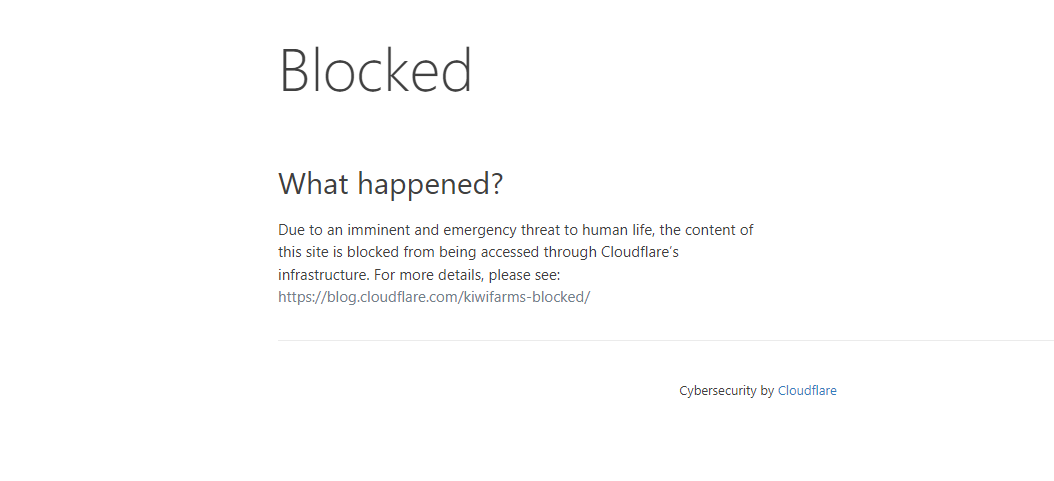This screenshot has width=1054, height=481.
Task: Click "Cloudflare's" within the paragraph text
Action: coord(640,252)
